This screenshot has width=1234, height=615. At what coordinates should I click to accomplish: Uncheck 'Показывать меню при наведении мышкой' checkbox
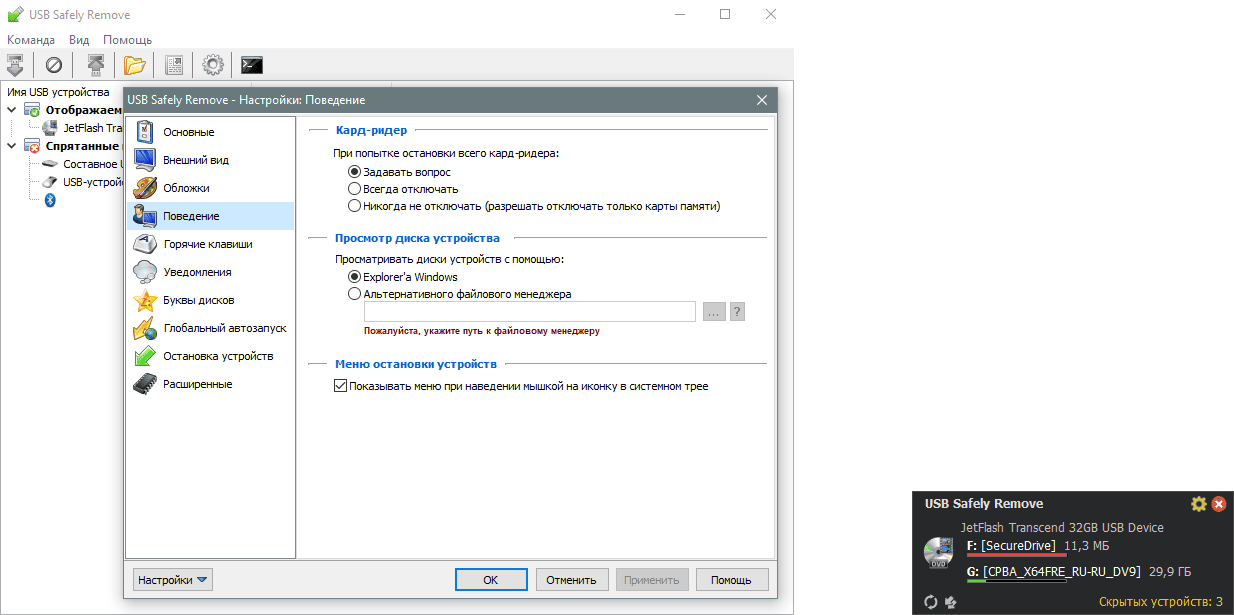coord(340,386)
